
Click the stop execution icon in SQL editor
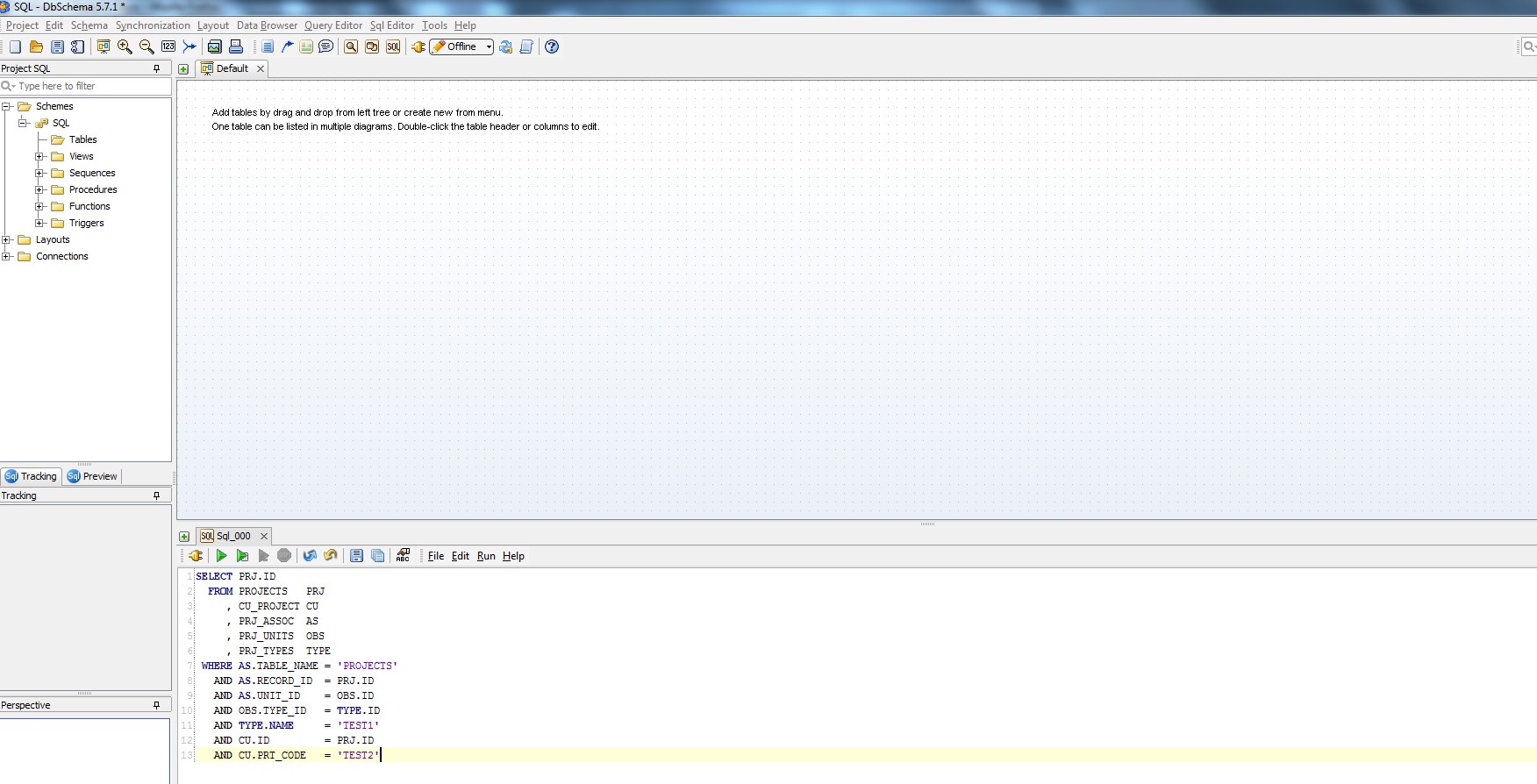click(x=284, y=556)
